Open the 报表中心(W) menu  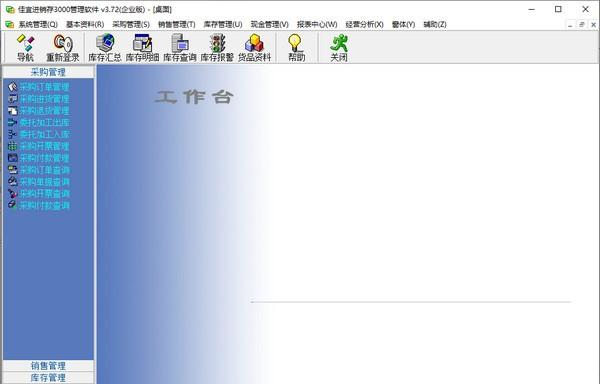317,24
